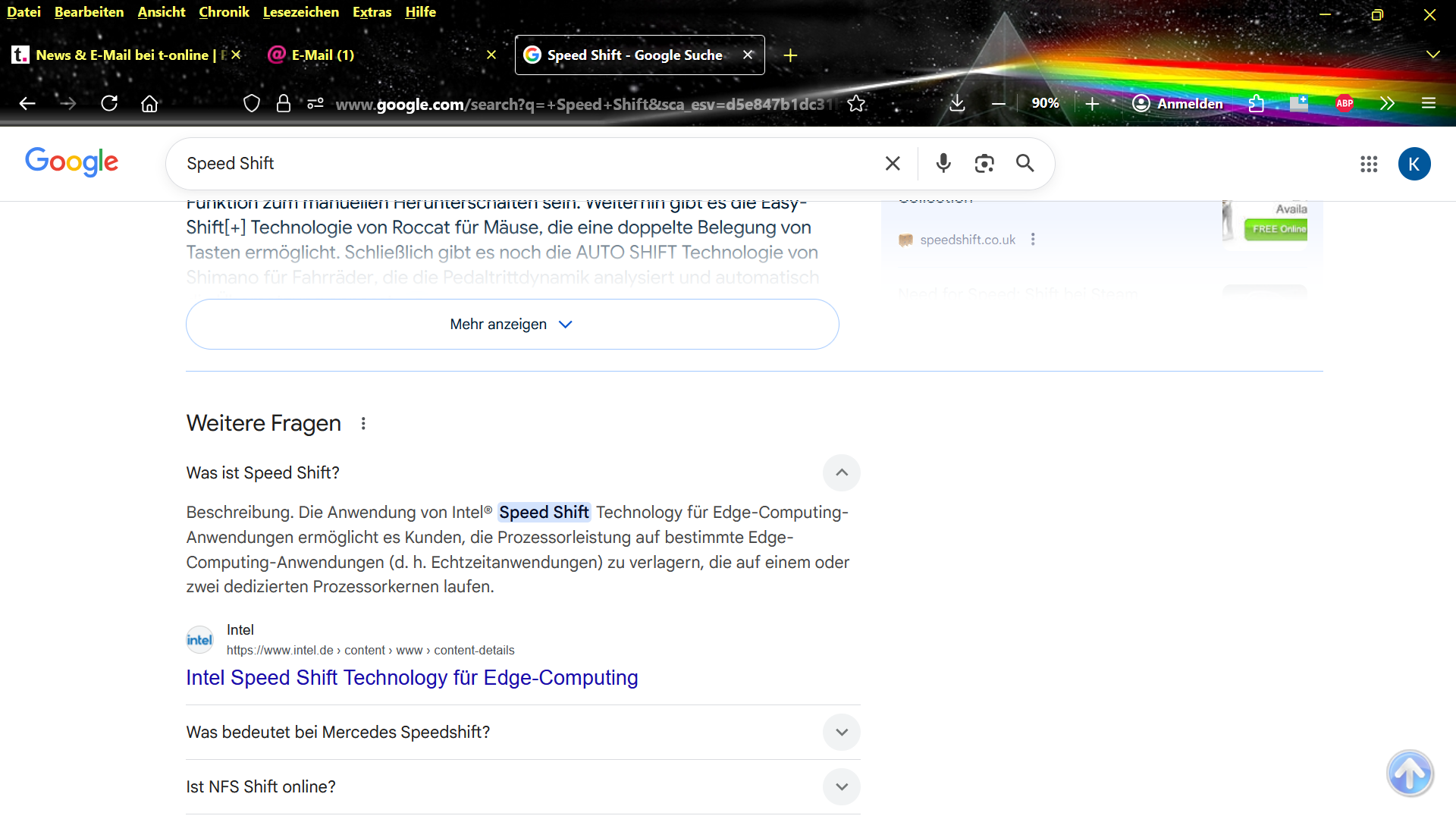Jump to top with blue arrow button
Screen dimensions: 1456x819
pyautogui.click(x=1410, y=773)
